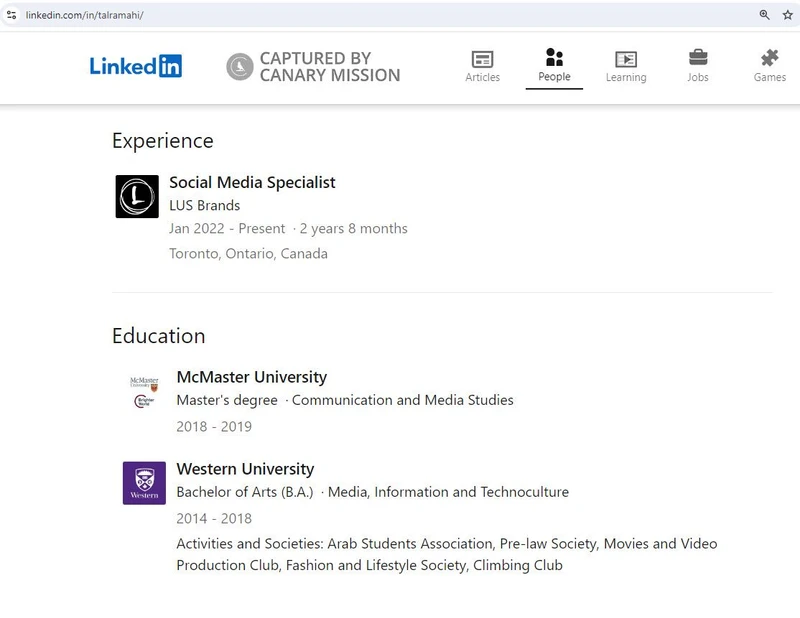Open the Jobs briefcase icon
800x618 pixels.
tap(697, 58)
